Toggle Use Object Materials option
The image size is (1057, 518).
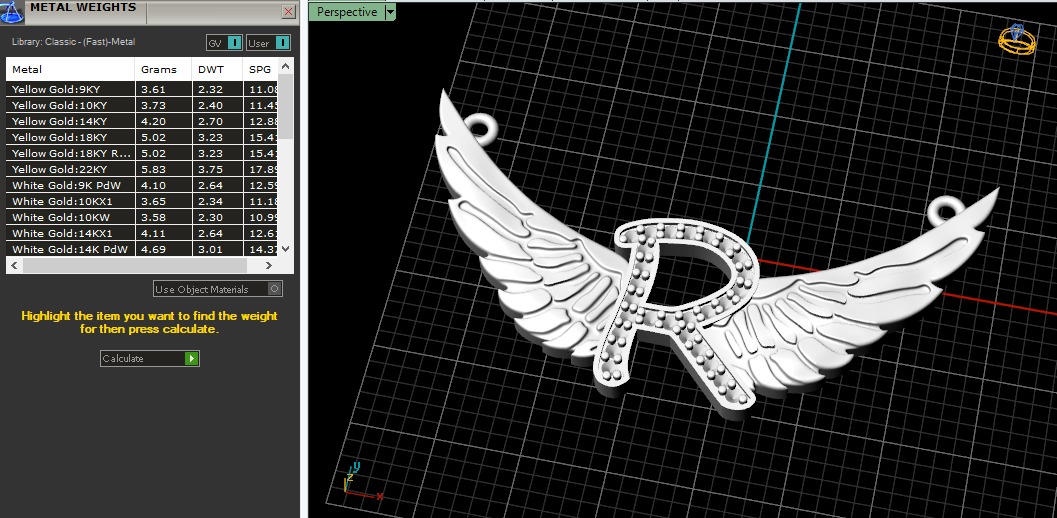click(x=218, y=289)
